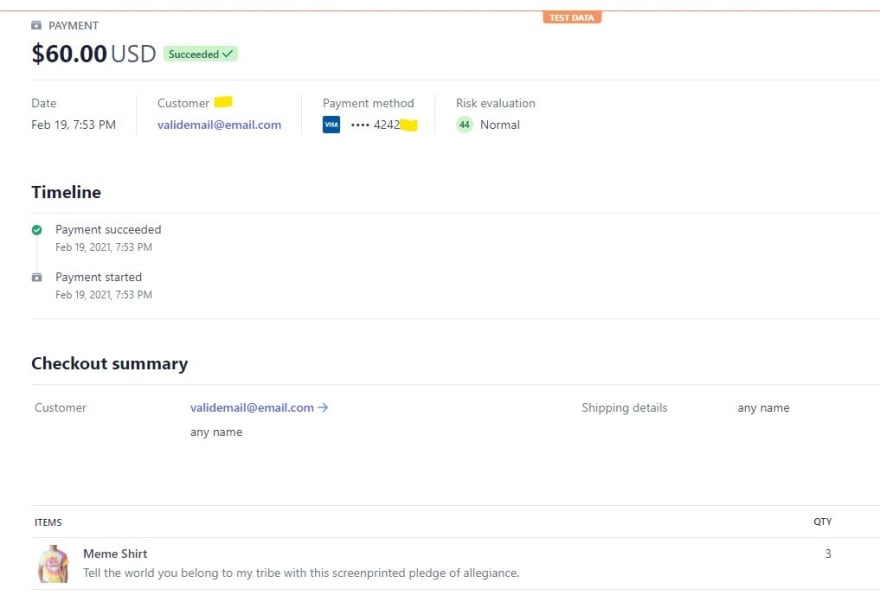Click the card ending 4242 text
This screenshot has width=880, height=602.
[375, 125]
